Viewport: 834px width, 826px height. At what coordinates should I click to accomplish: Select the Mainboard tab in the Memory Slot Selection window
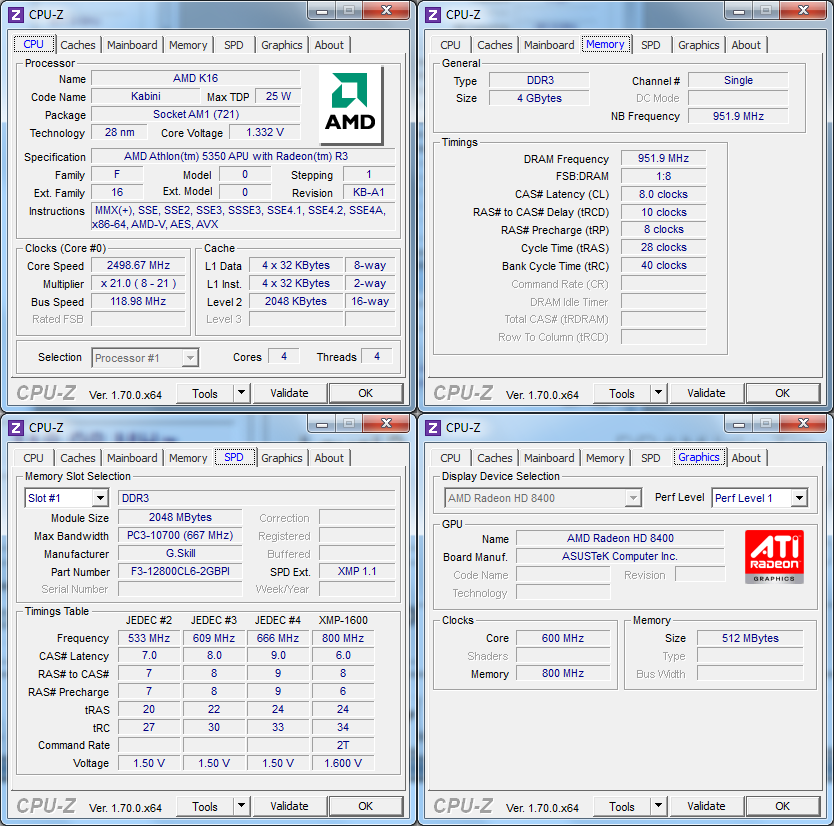coord(132,458)
